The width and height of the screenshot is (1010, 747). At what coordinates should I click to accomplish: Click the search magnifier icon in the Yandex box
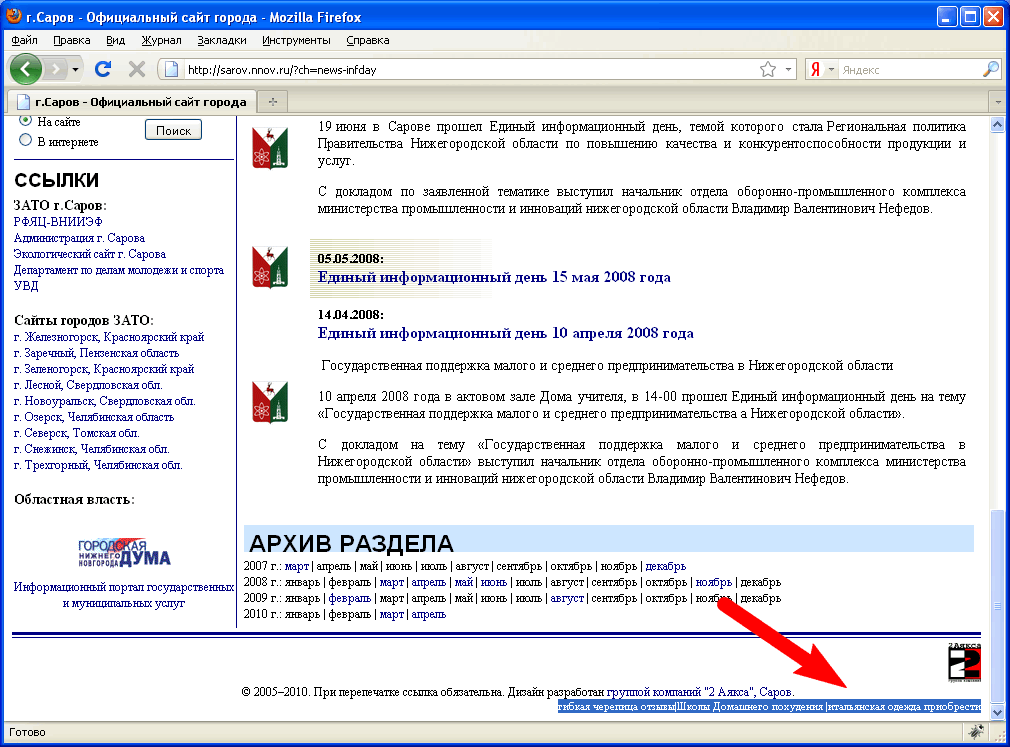(x=990, y=69)
